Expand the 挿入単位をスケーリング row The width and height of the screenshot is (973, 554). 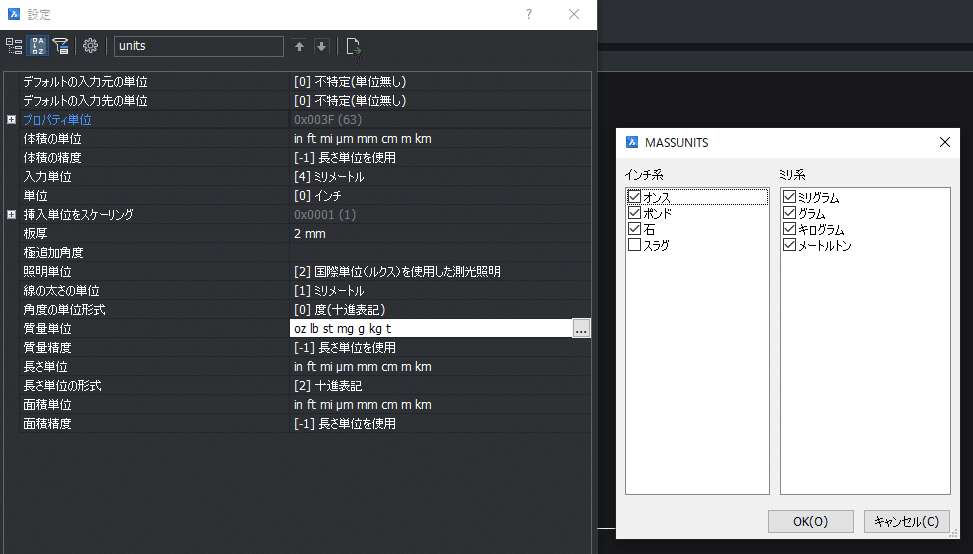click(x=11, y=215)
